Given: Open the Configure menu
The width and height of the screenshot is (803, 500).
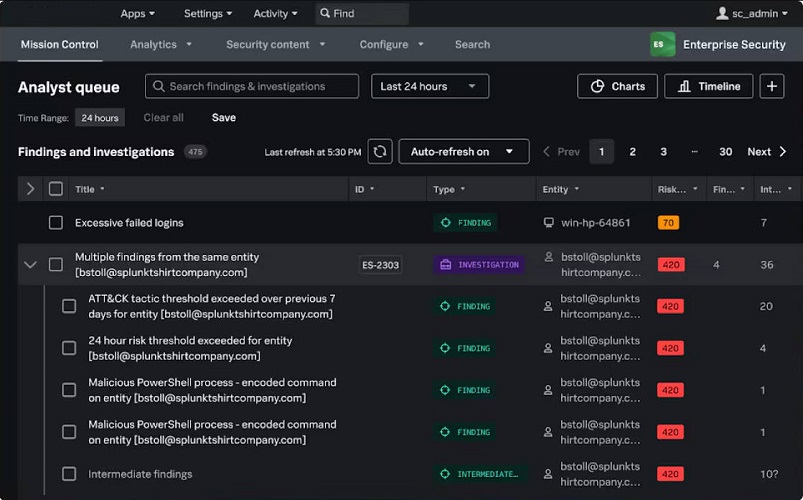Looking at the screenshot, I should (391, 45).
